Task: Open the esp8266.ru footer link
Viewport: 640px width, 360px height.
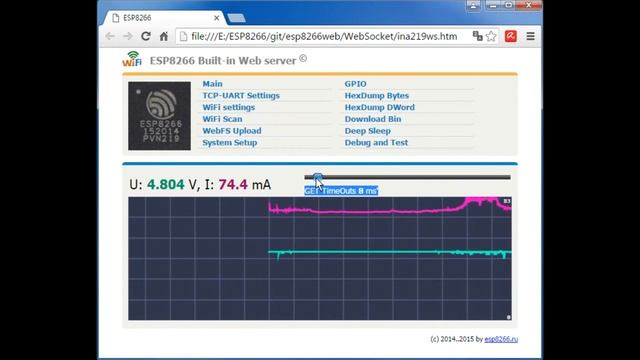Action: 501,339
